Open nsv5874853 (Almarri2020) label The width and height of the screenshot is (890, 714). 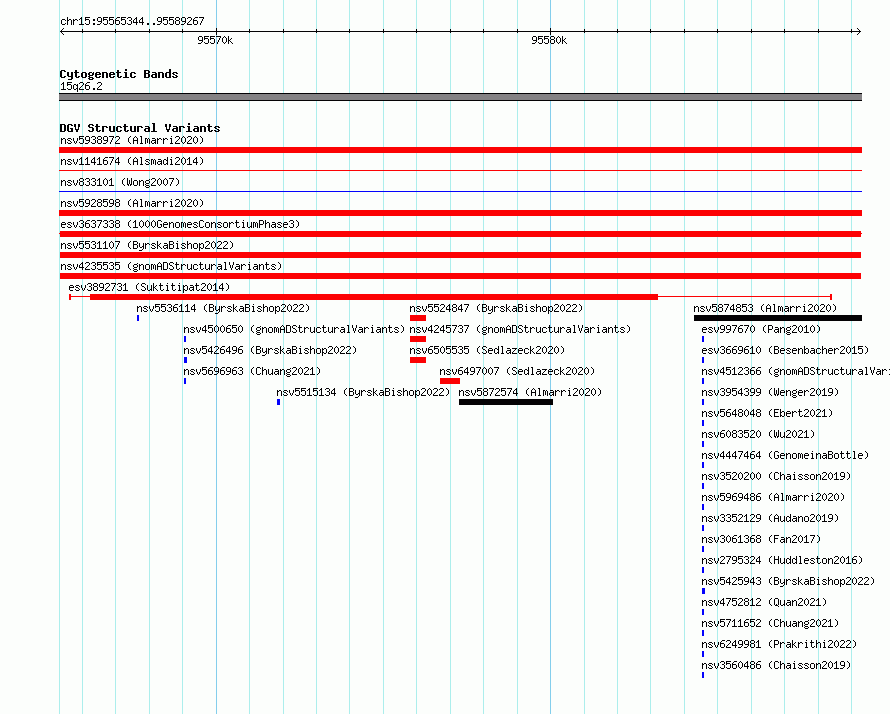[x=765, y=308]
